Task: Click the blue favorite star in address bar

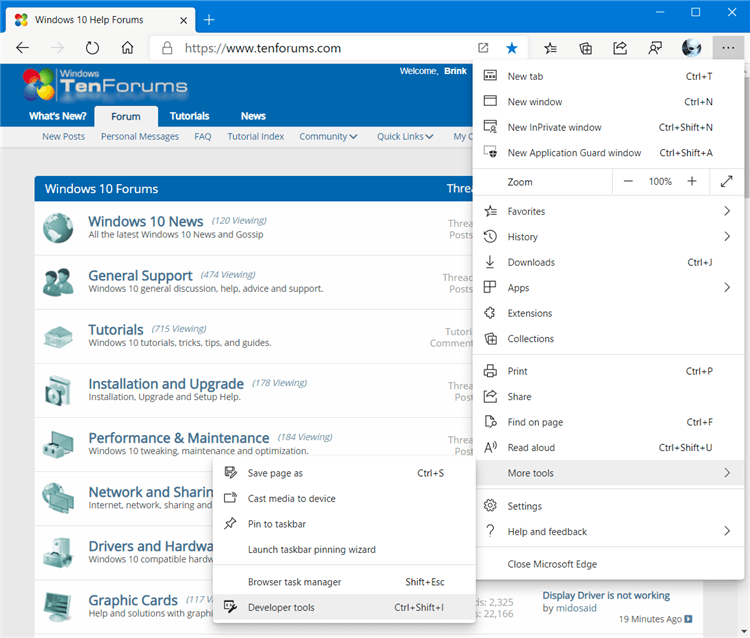Action: tap(512, 48)
